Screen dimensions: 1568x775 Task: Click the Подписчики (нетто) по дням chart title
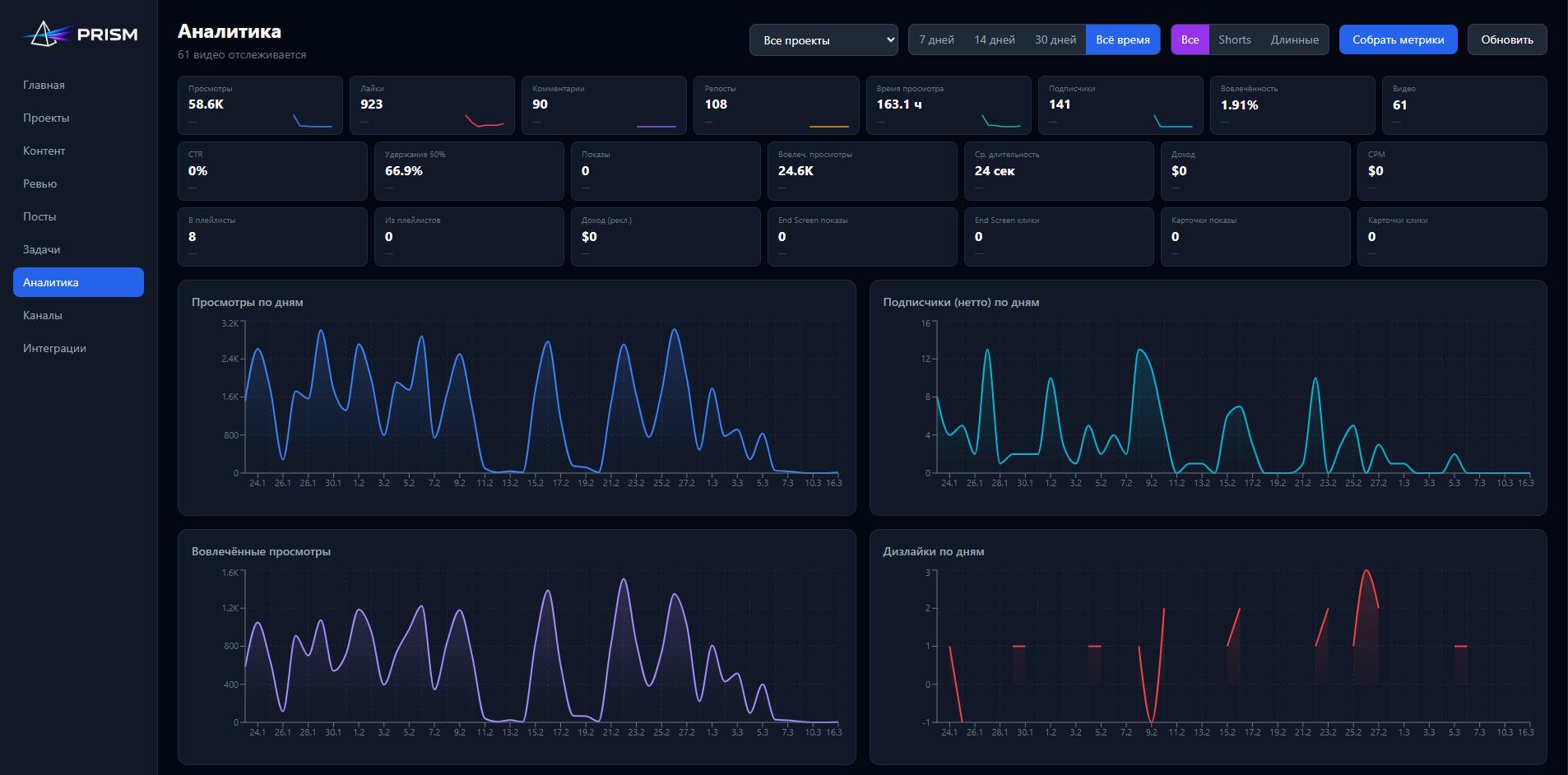tap(961, 302)
